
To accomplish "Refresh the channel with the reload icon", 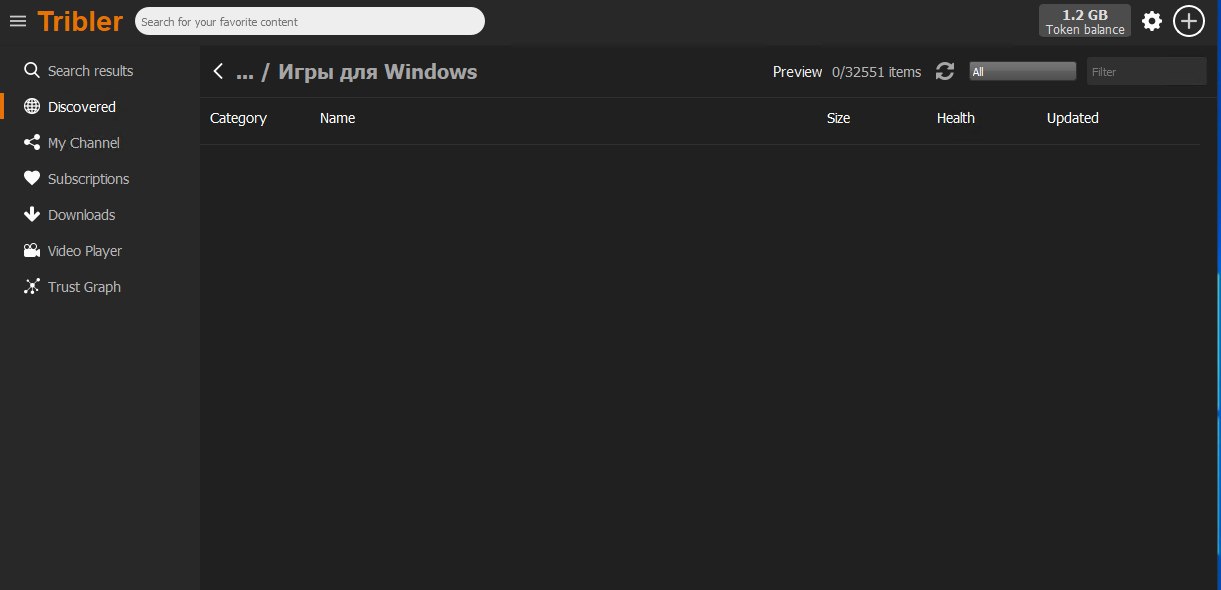I will tap(945, 71).
